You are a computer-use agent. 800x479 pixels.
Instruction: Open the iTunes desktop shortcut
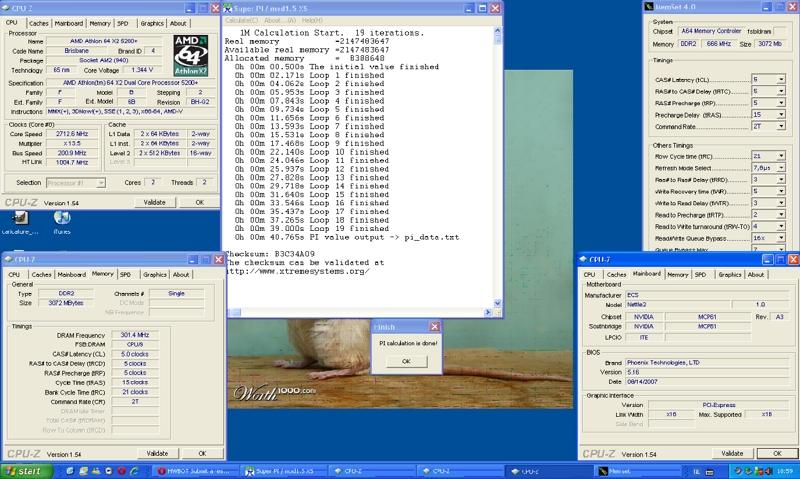coord(62,222)
